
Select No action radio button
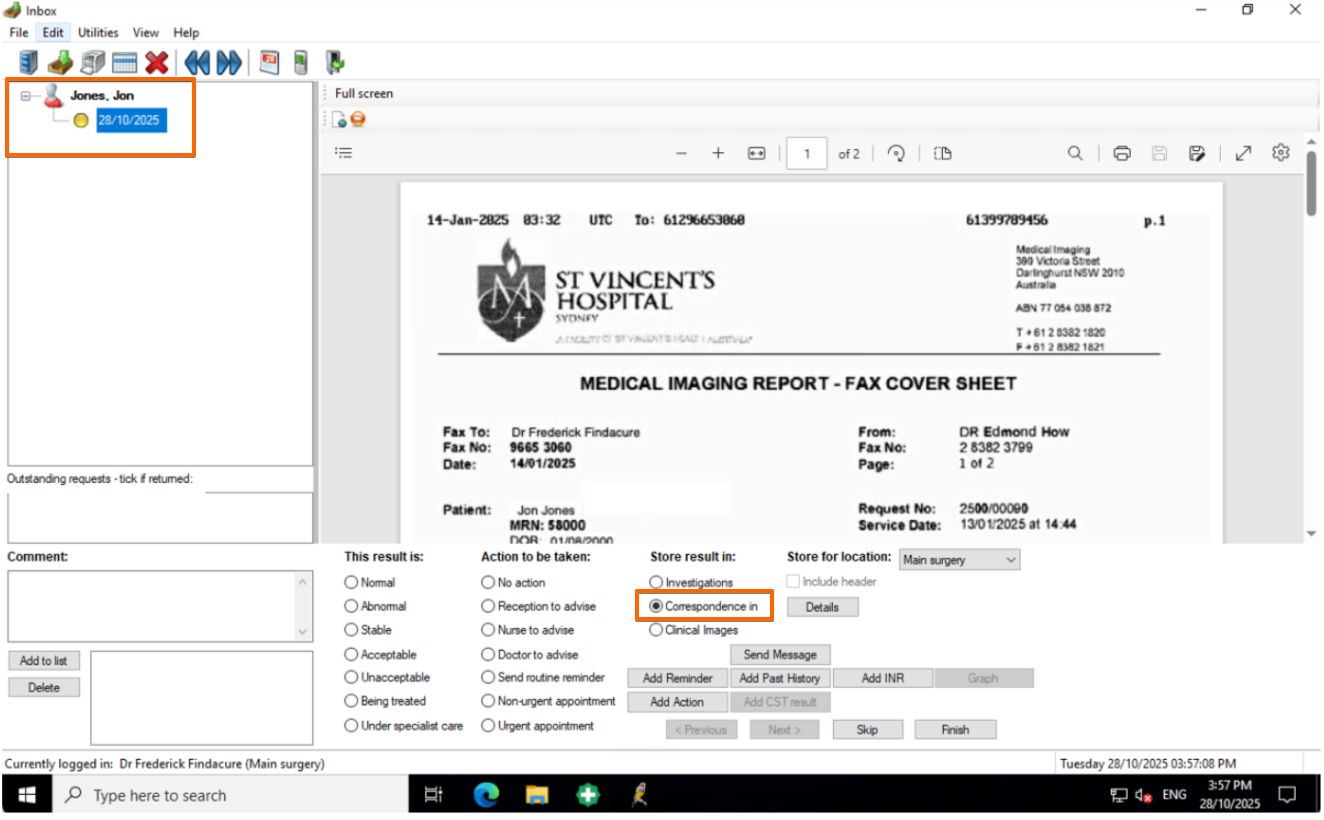point(488,582)
